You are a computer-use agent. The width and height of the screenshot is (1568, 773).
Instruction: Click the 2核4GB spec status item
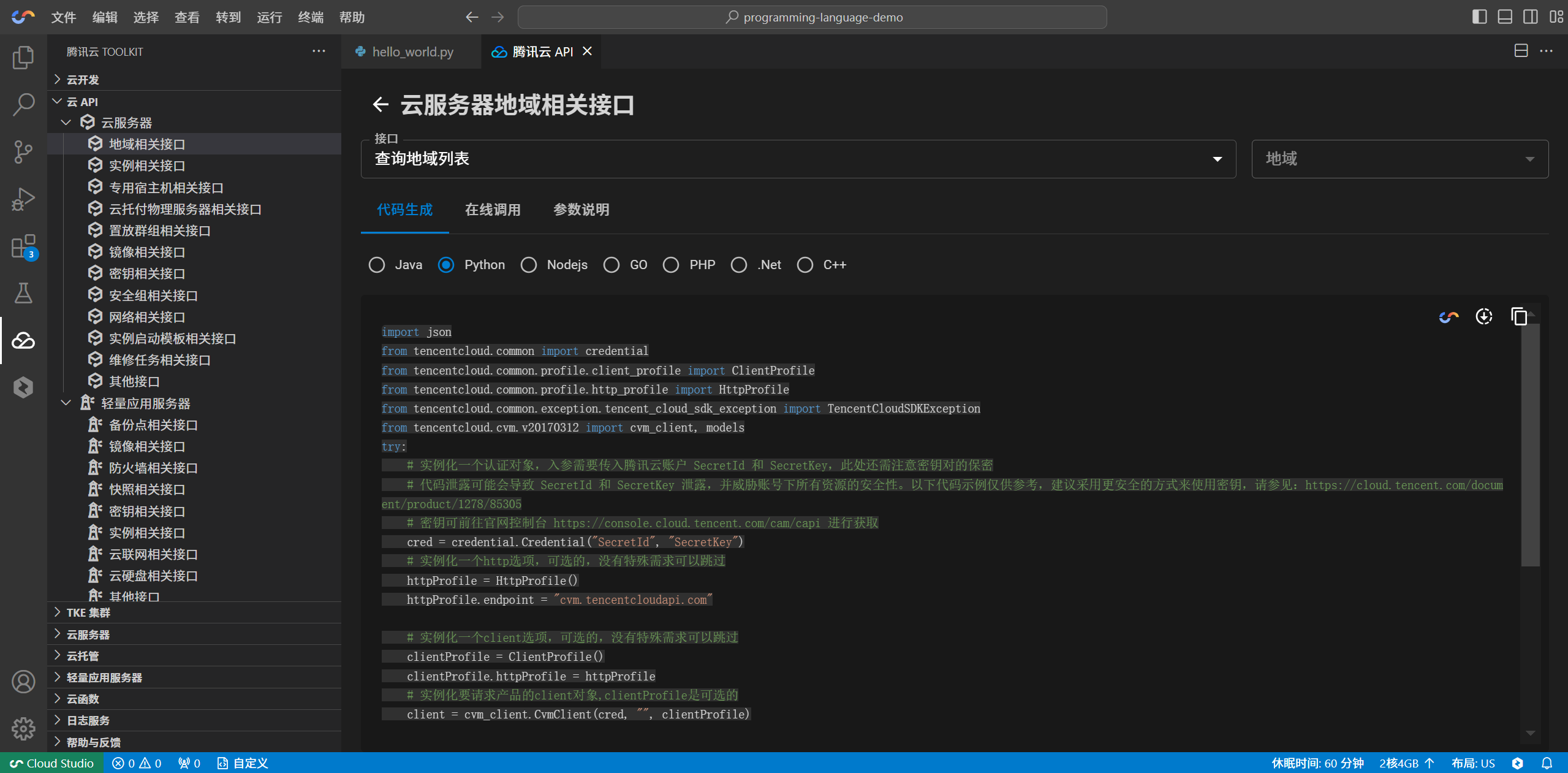point(1407,763)
